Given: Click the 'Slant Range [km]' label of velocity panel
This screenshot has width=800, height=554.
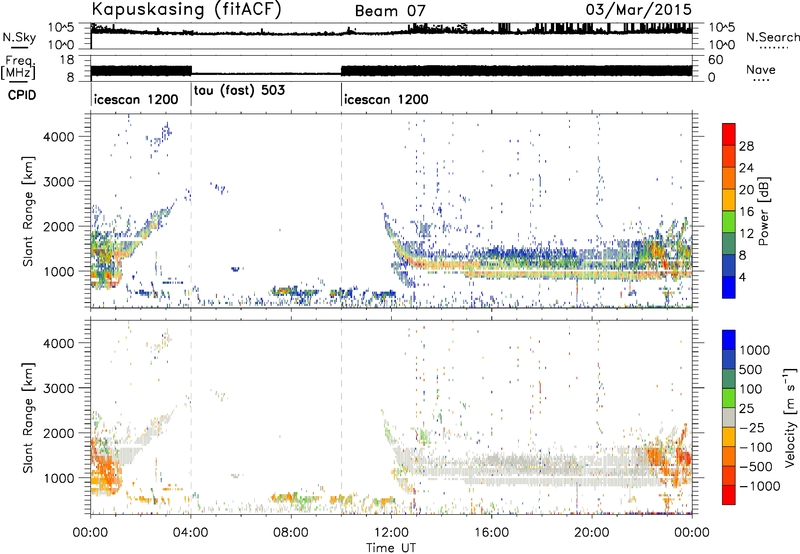Looking at the screenshot, I should 28,418.
